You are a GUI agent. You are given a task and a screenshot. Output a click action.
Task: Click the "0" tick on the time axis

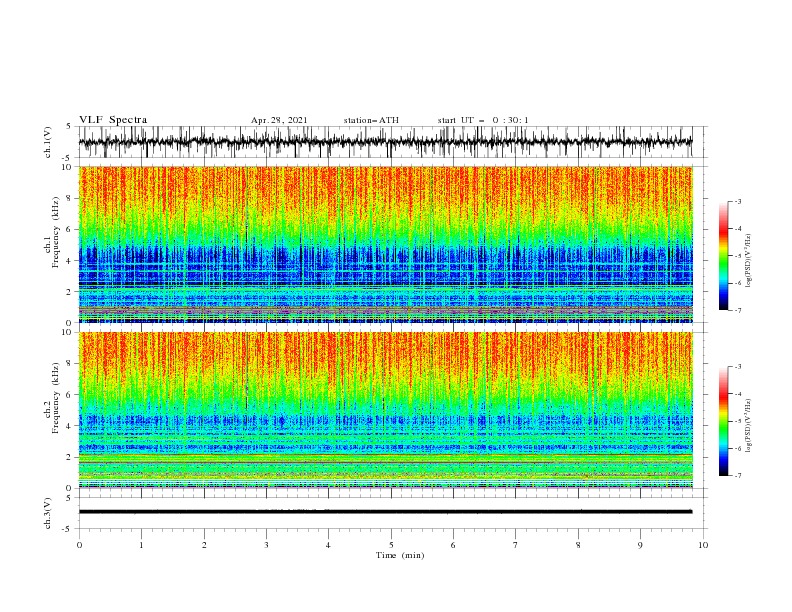pos(79,545)
